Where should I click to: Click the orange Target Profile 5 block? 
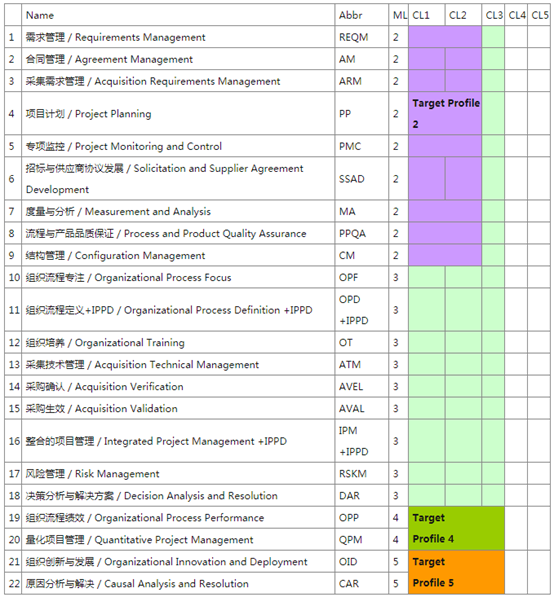click(456, 572)
